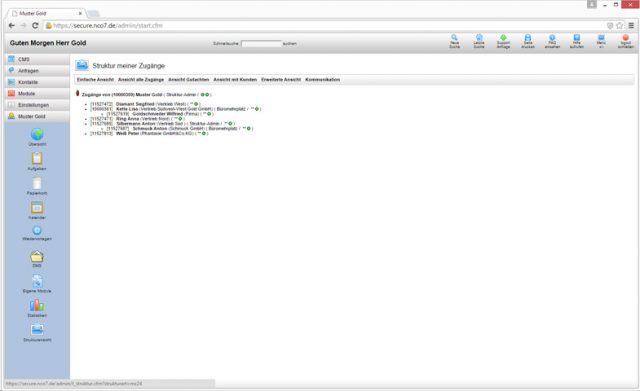Open the Statistiken bar chart icon
Viewport: 640px width, 391px height.
37,305
